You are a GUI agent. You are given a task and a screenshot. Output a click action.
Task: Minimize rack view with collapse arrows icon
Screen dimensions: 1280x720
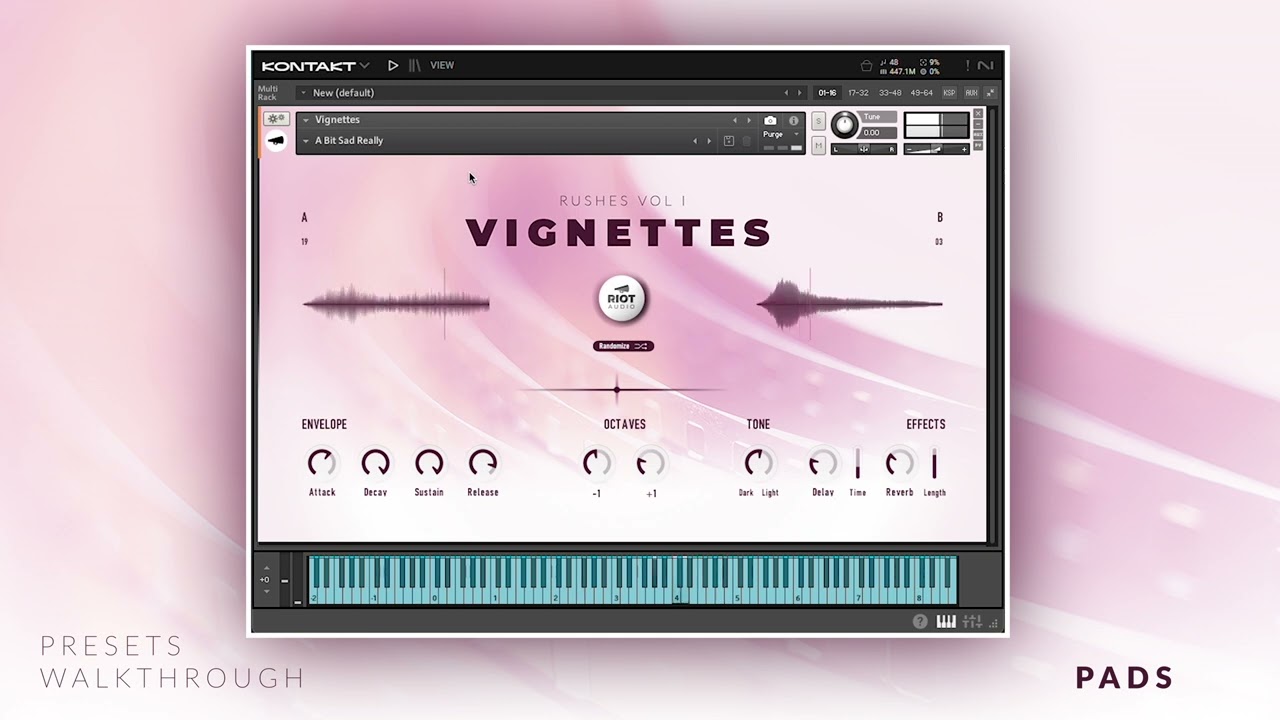point(990,93)
